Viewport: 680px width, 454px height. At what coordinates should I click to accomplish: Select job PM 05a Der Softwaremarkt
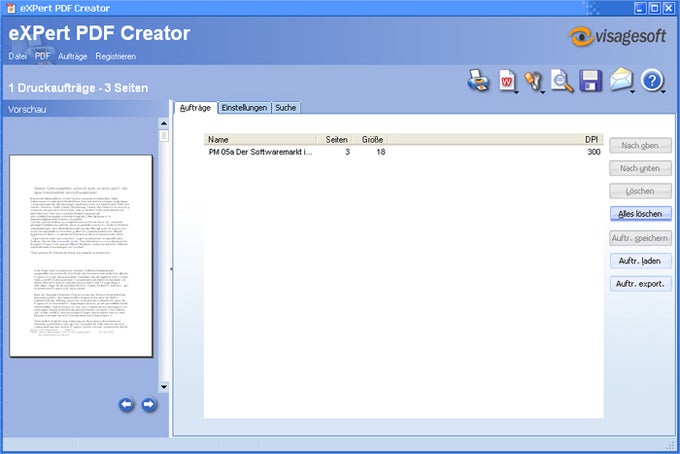pos(260,152)
